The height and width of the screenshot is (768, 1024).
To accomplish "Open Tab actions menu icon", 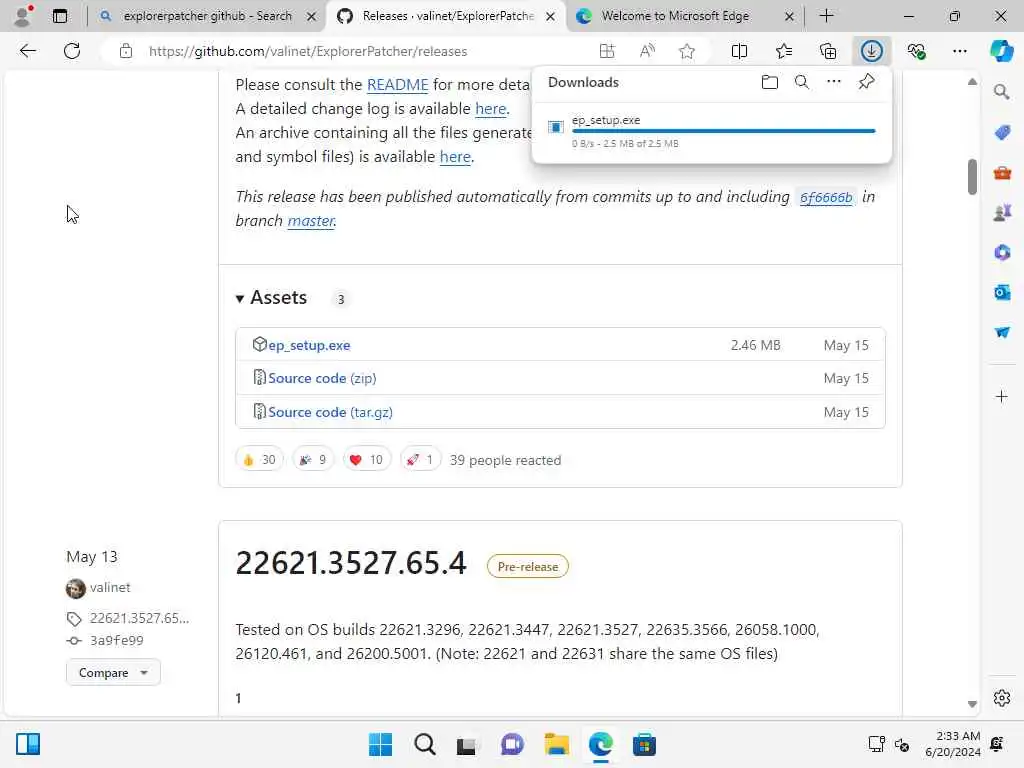I will [59, 16].
